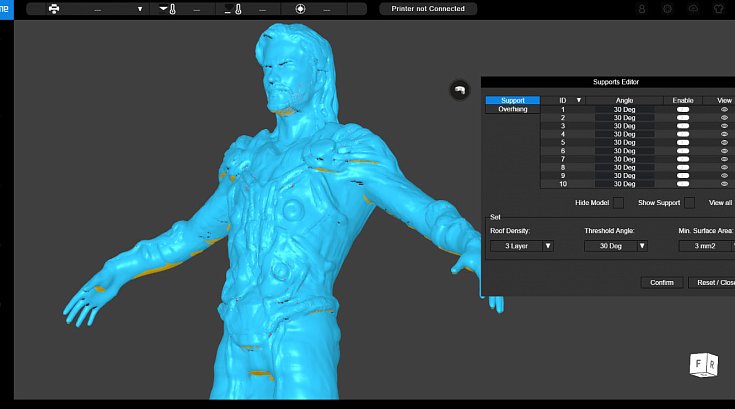
Task: Toggle view eye icon for support ID 10
Action: (724, 184)
